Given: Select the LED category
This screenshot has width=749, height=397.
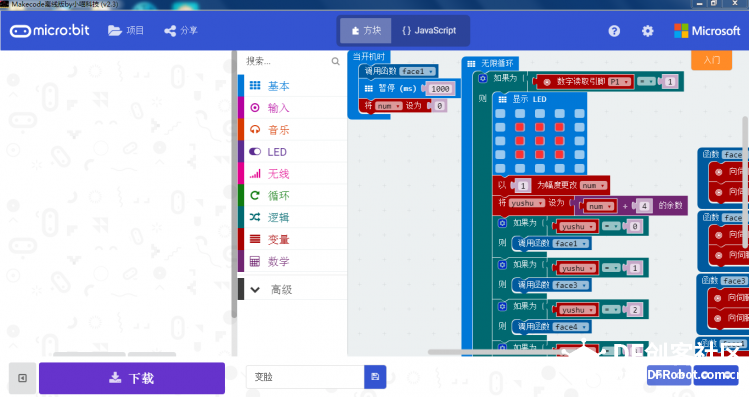Looking at the screenshot, I should (x=292, y=152).
